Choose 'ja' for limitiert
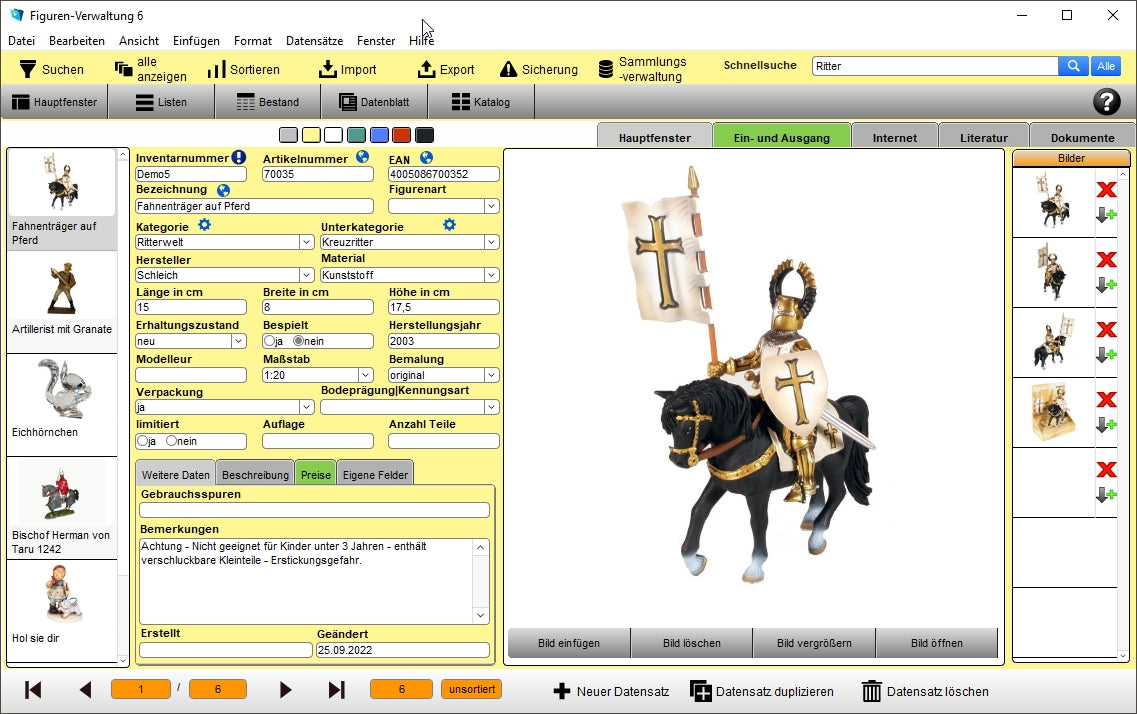 click(x=143, y=441)
